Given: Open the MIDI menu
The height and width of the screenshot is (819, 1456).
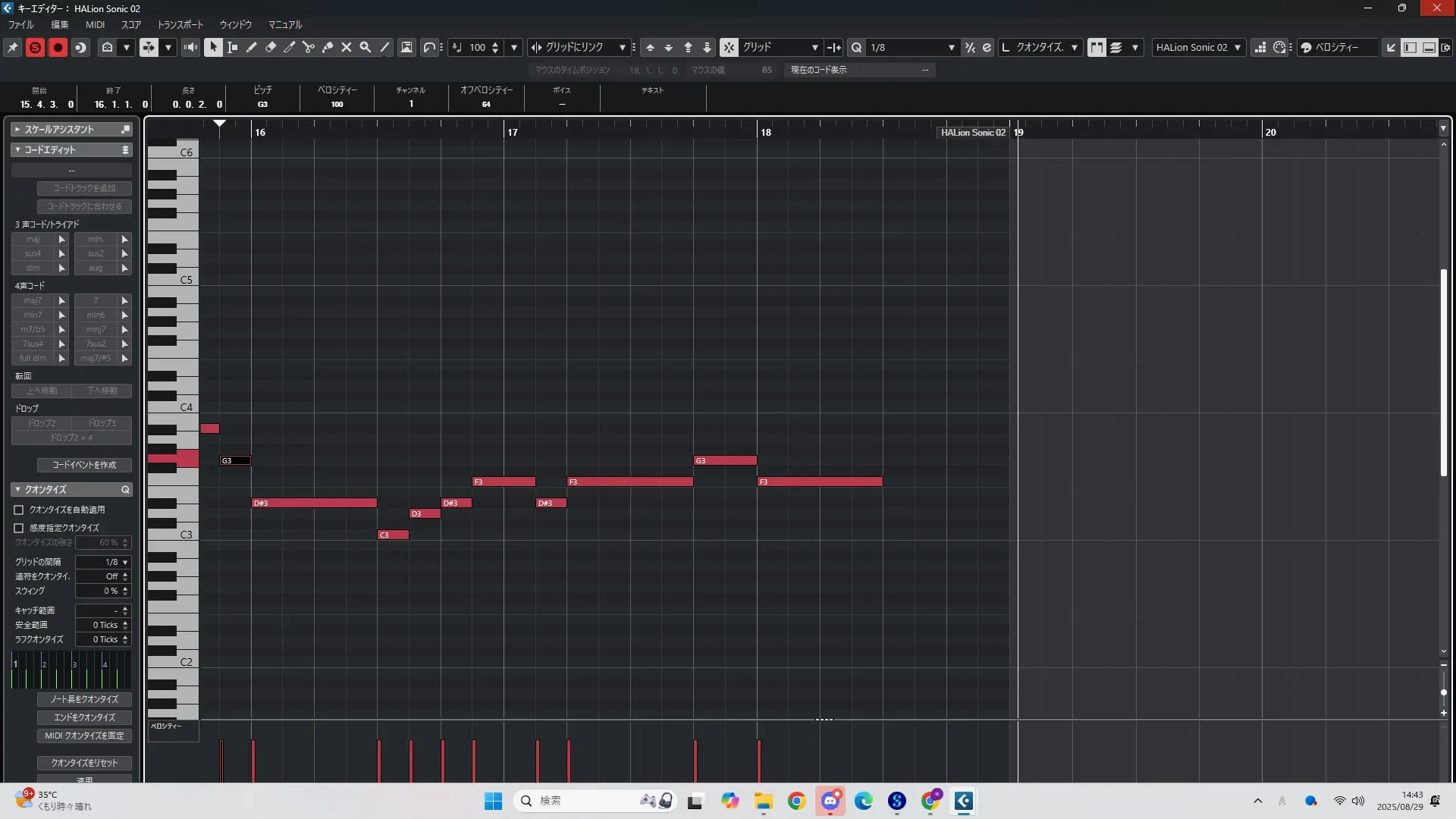Looking at the screenshot, I should 95,24.
